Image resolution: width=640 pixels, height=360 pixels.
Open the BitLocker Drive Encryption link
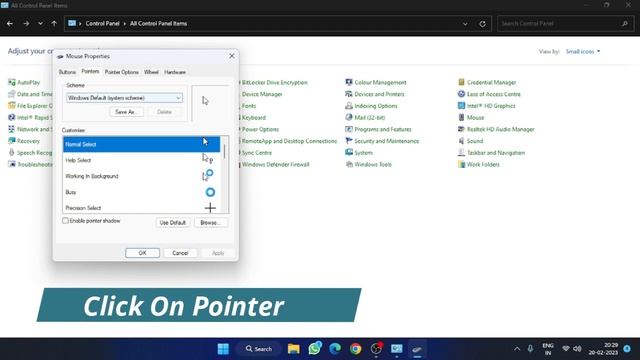(275, 82)
